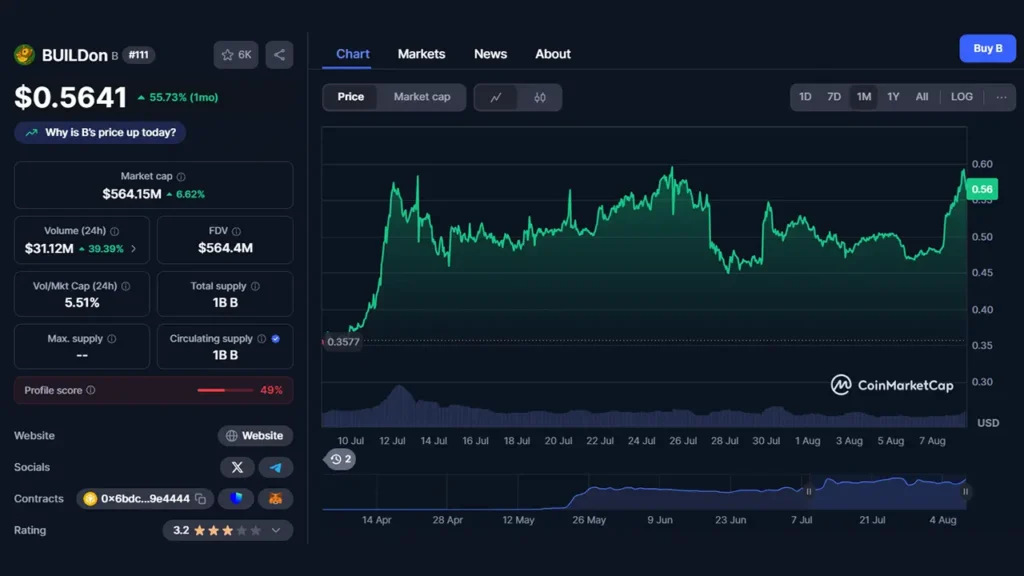Click the Vol/Mkt Cap (24h) info icon
Screen dimensions: 1024x576
pyautogui.click(x=125, y=286)
